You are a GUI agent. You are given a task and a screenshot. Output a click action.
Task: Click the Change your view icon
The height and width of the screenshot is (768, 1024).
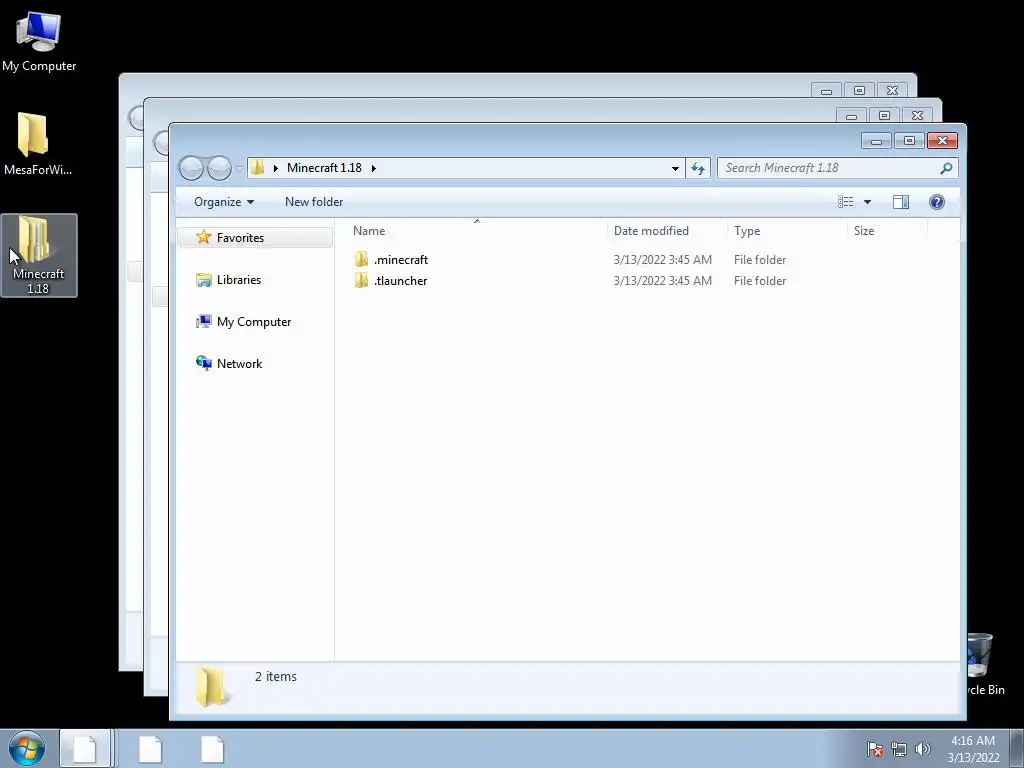click(846, 202)
